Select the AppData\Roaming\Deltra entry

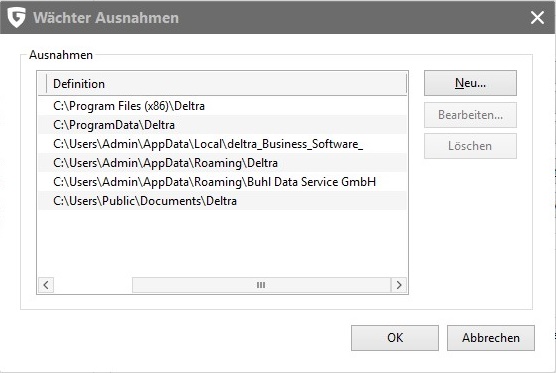click(x=222, y=163)
